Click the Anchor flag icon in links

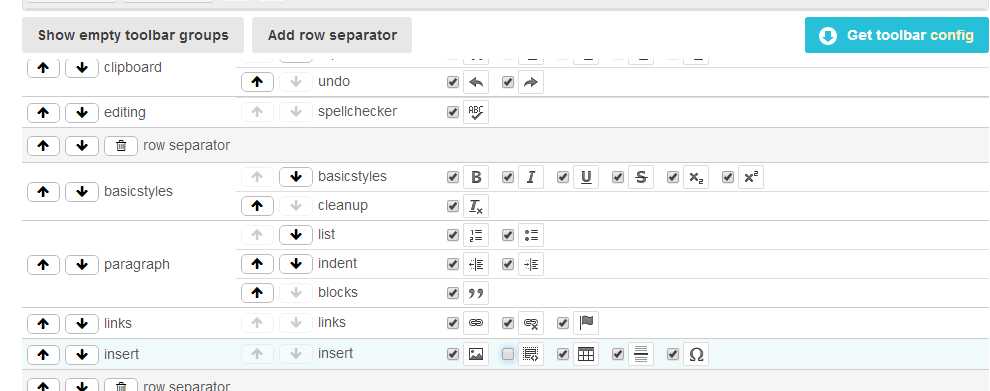tap(586, 323)
